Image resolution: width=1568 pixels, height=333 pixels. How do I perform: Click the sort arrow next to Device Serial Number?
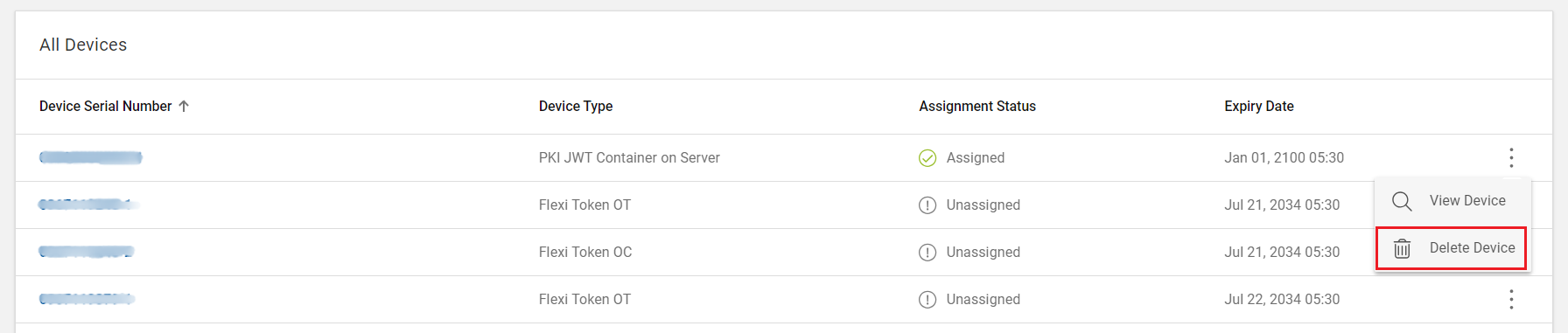point(184,106)
